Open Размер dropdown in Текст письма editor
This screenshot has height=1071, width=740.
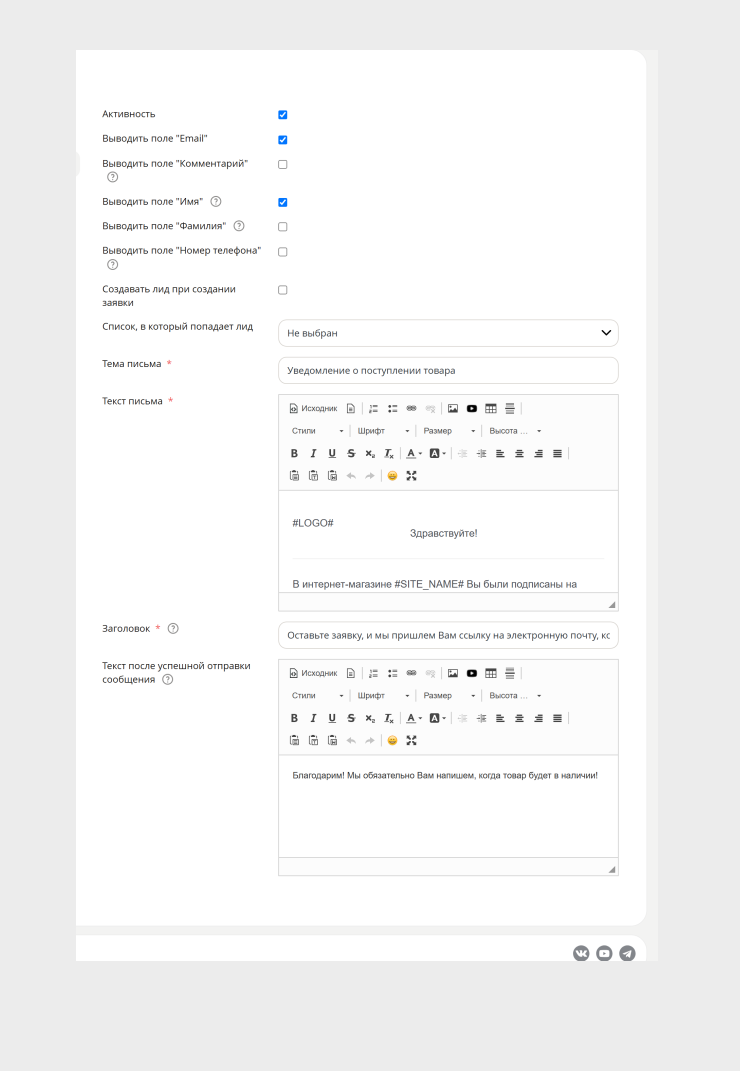(449, 431)
